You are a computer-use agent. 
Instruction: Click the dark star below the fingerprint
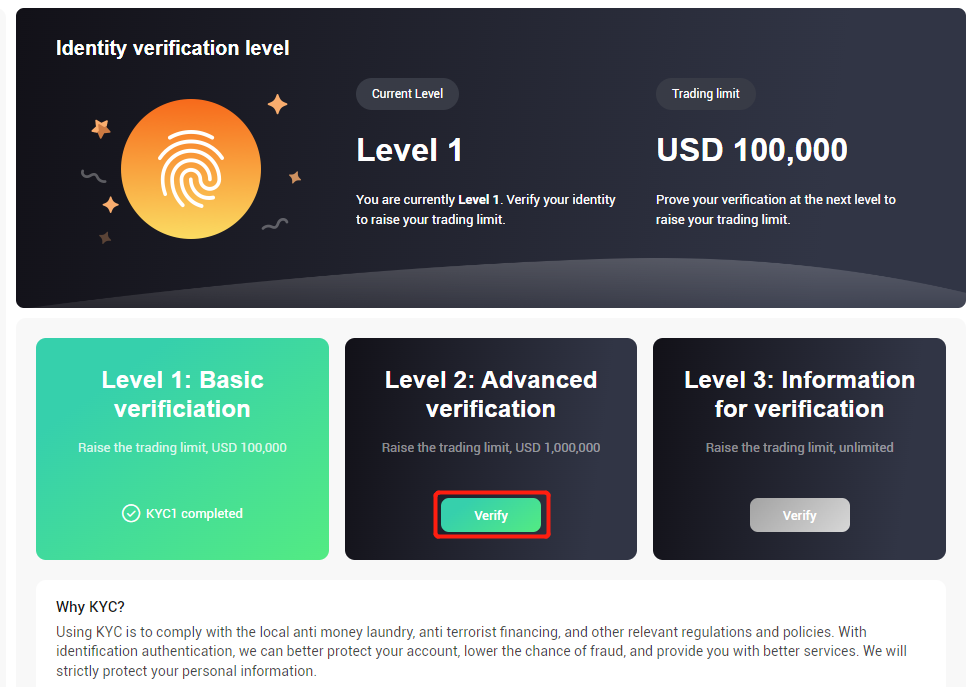[105, 237]
